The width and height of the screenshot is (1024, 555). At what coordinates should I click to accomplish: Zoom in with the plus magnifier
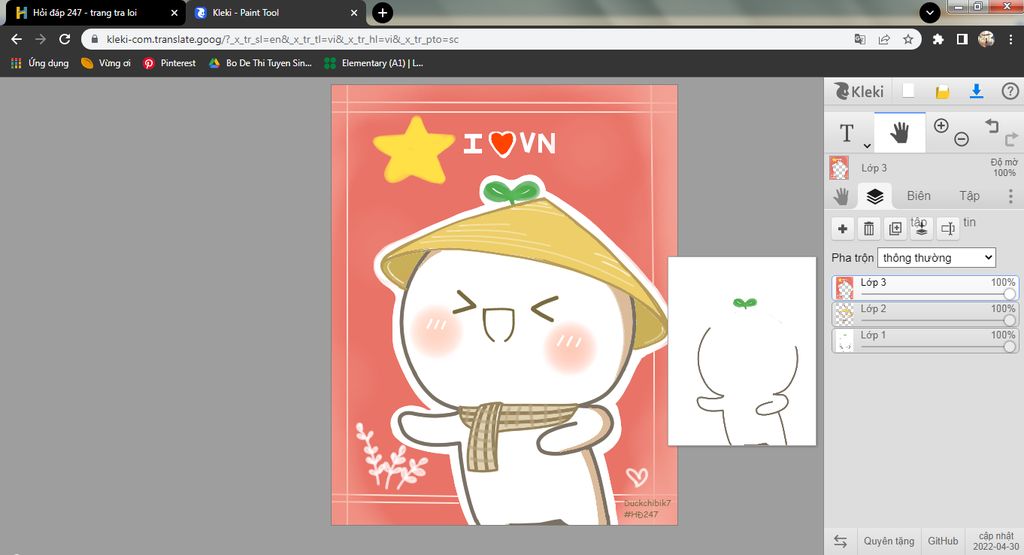tap(940, 126)
